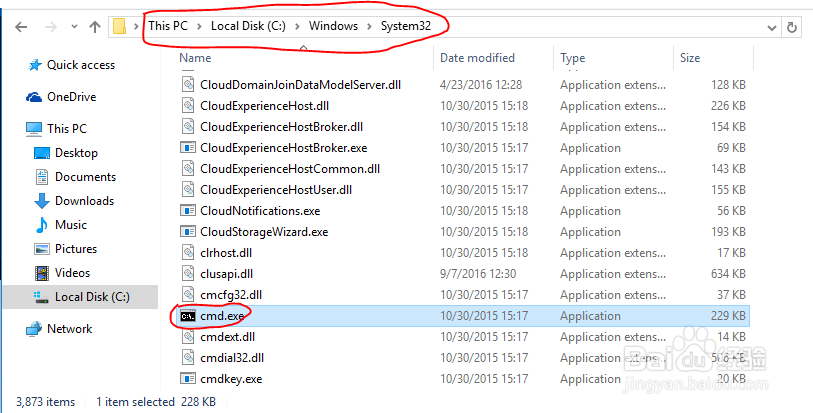813x413 pixels.
Task: Select the cmd.exe file name
Action: 222,316
